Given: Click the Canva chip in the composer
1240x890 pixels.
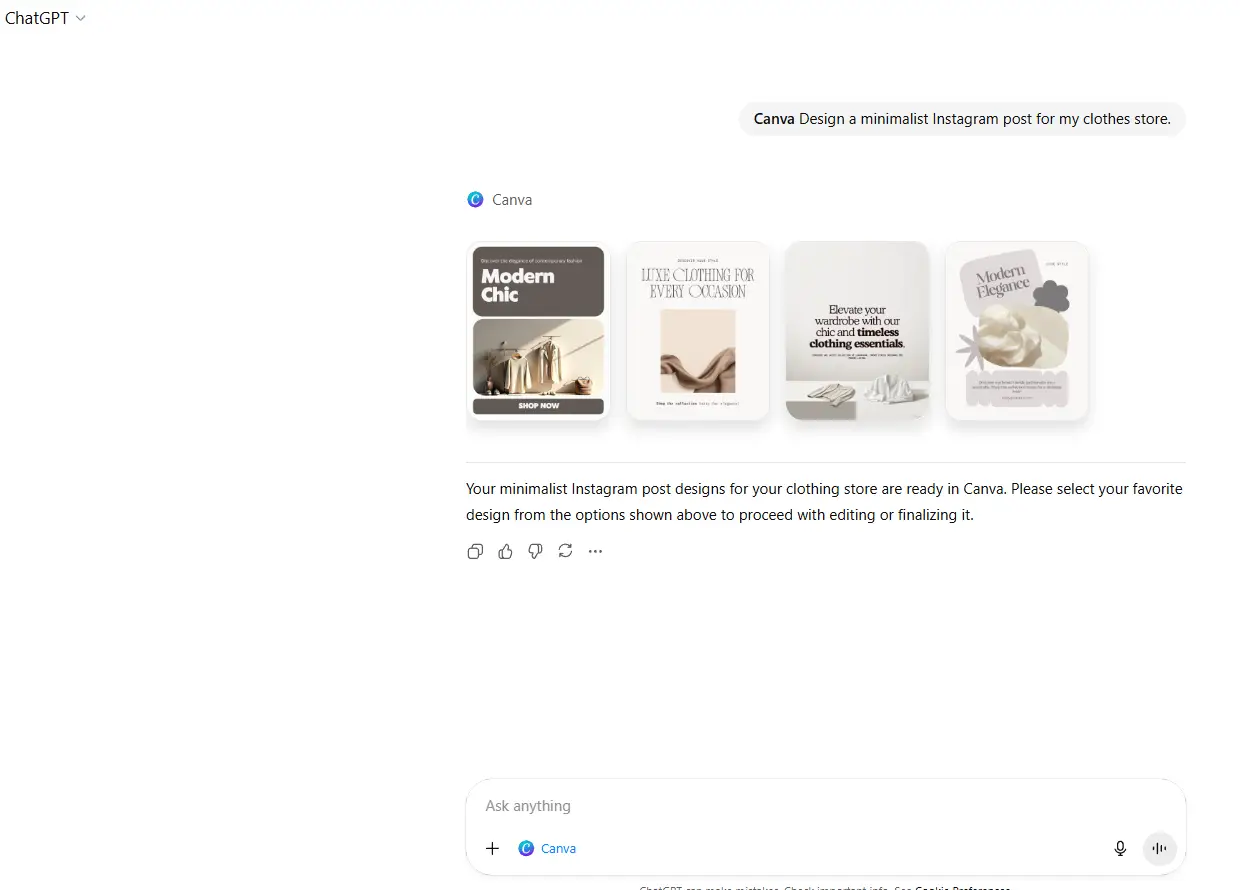Looking at the screenshot, I should tap(547, 848).
